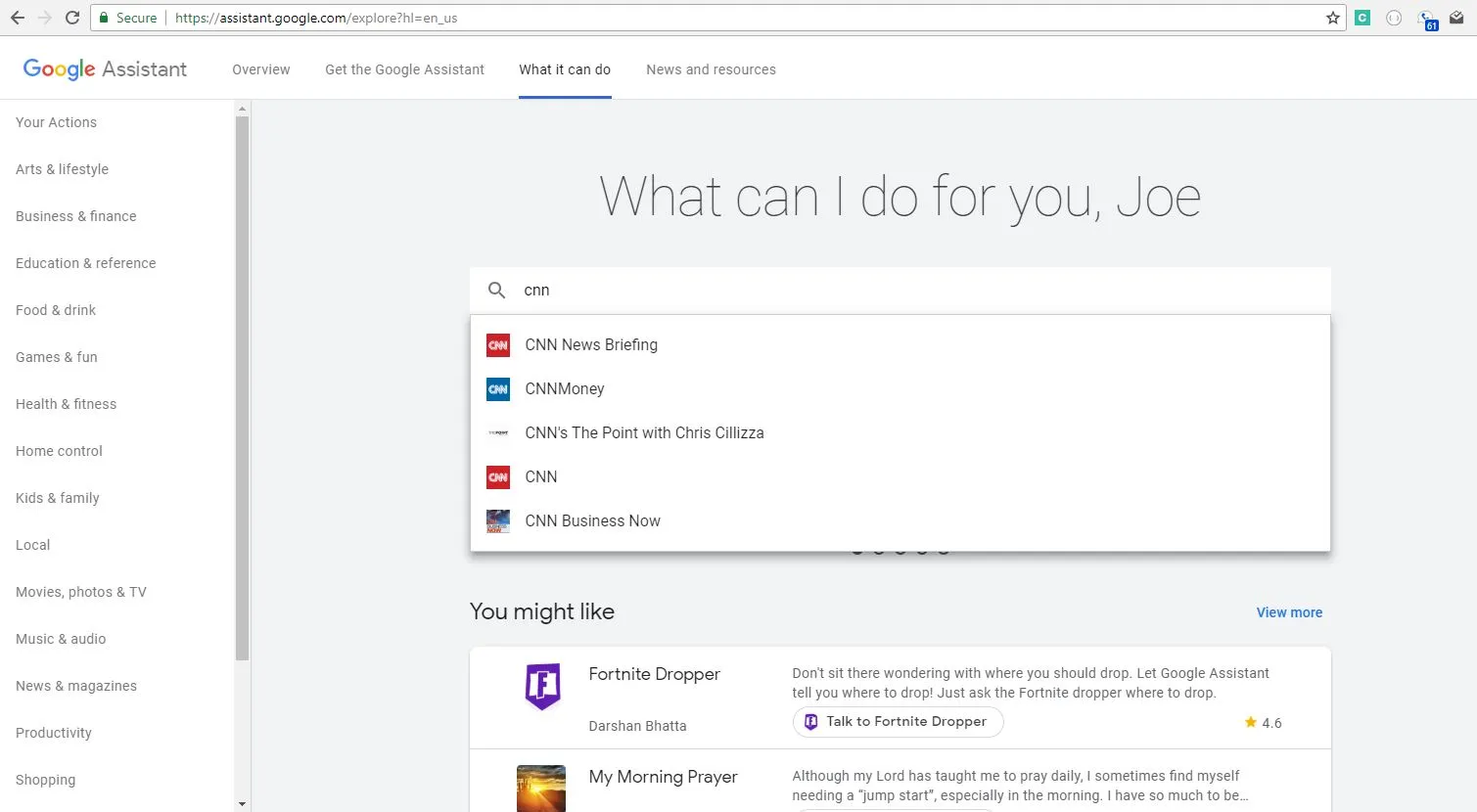Viewport: 1477px width, 812px height.
Task: Select Arts & lifestyle category
Action: (x=62, y=169)
